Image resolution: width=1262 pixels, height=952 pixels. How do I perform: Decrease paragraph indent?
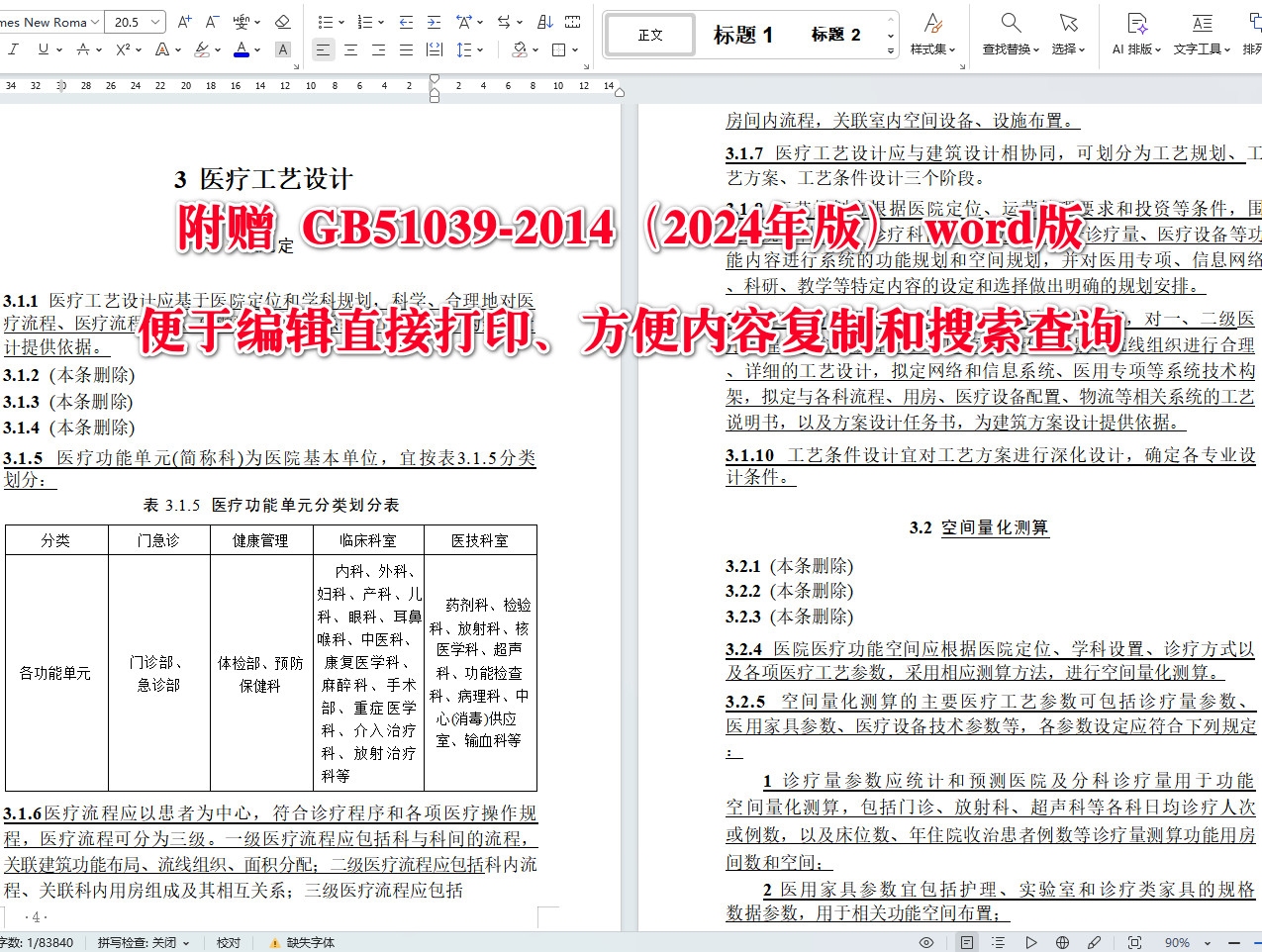(406, 22)
